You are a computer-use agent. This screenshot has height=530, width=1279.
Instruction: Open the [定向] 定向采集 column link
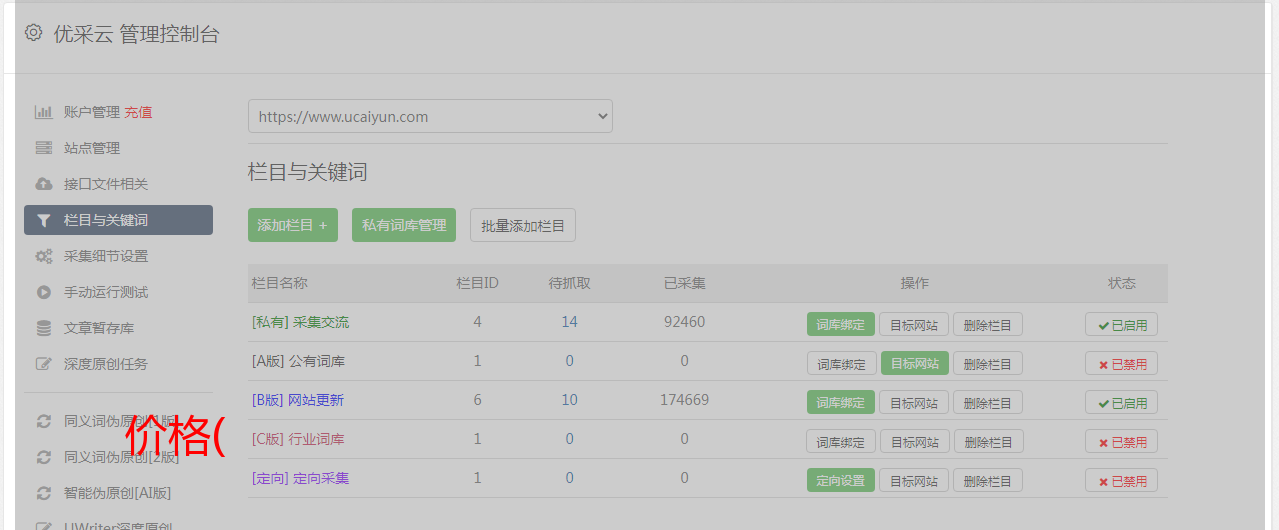coord(300,478)
